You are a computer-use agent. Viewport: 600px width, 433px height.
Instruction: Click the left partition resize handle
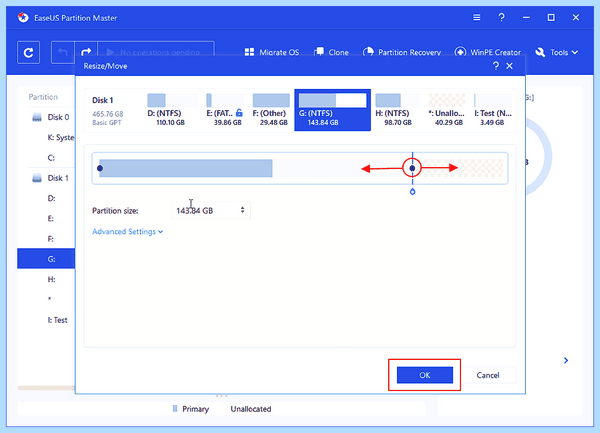(100, 168)
